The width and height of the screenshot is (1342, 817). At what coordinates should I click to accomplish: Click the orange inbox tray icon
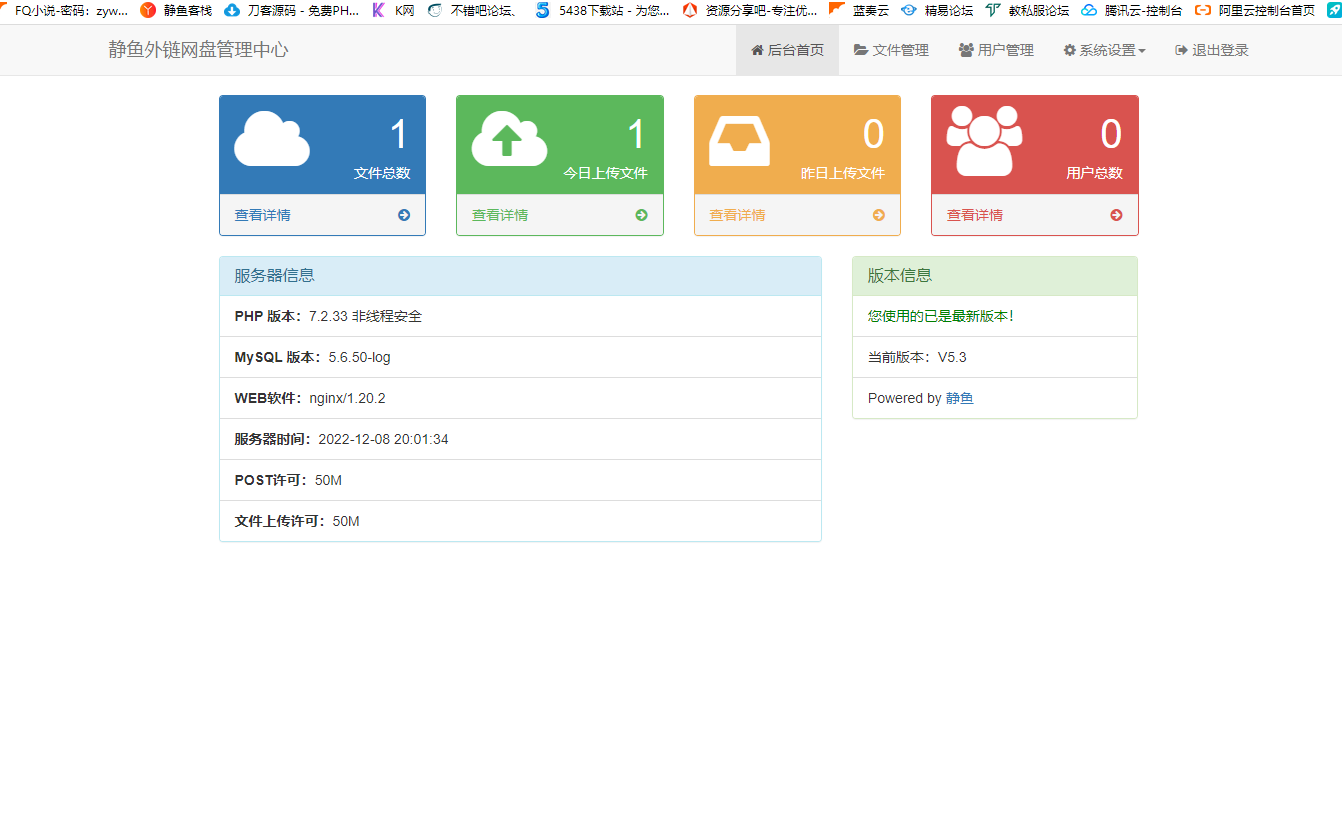tap(740, 141)
